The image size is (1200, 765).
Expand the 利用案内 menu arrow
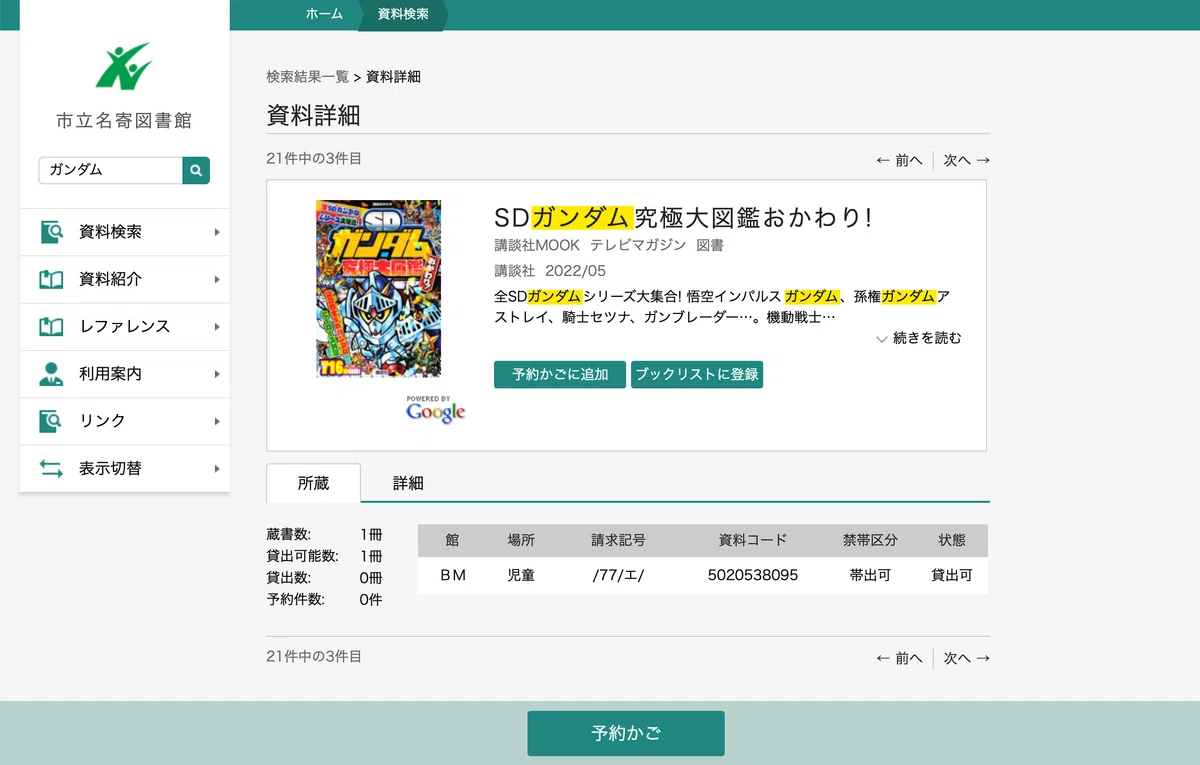click(217, 374)
